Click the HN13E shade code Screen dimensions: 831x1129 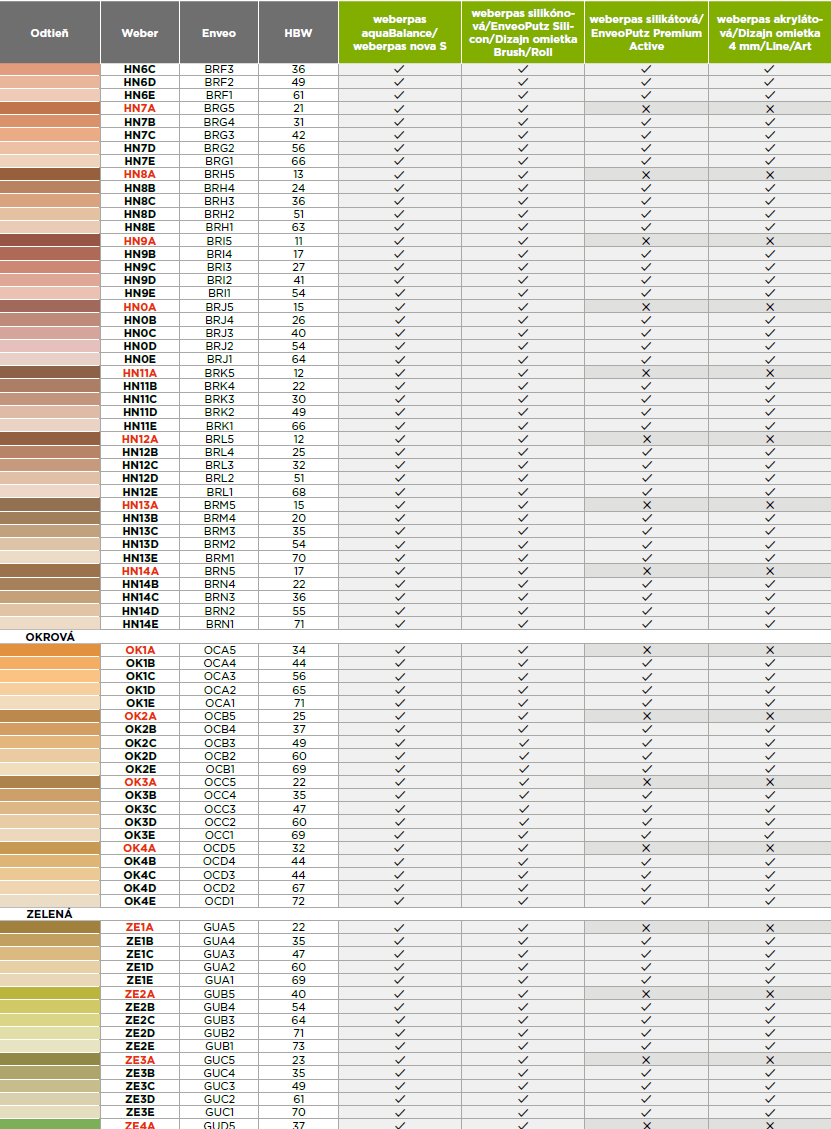(x=140, y=557)
